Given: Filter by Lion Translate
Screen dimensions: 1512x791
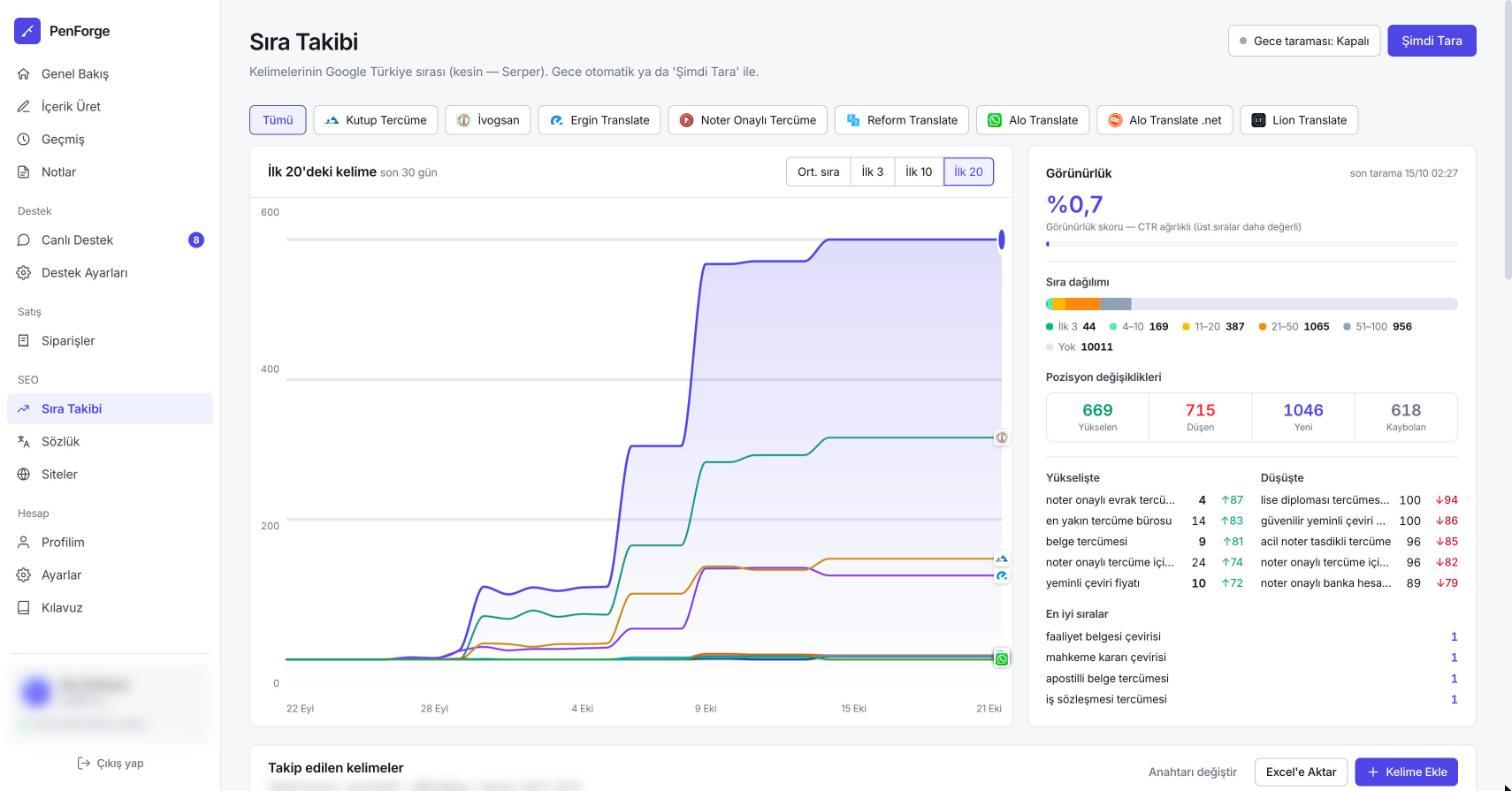Looking at the screenshot, I should 1299,120.
